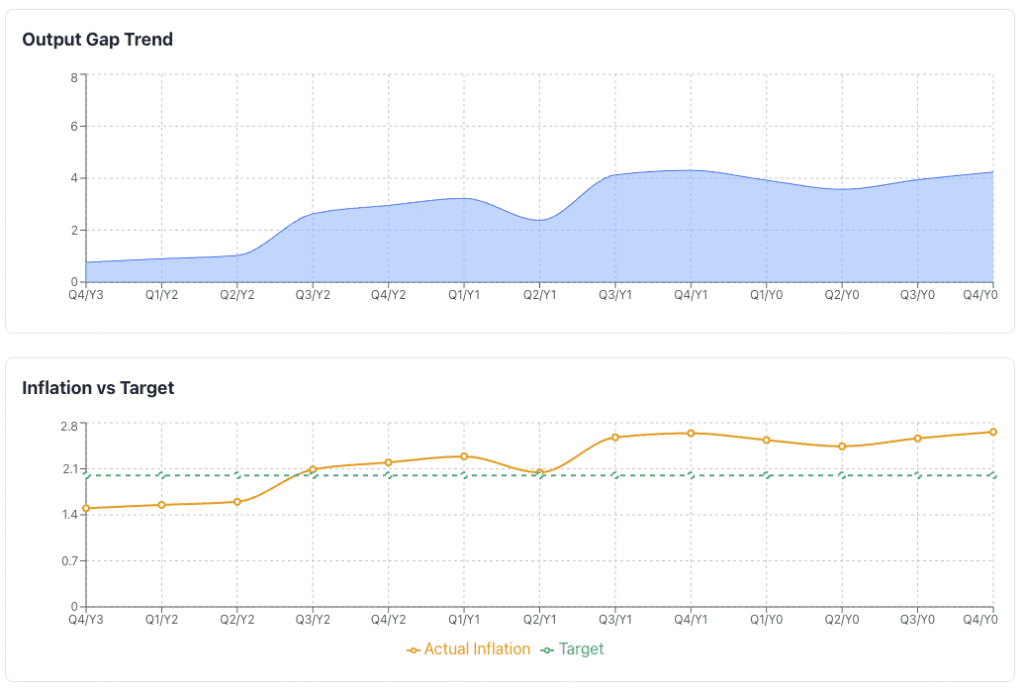1024x694 pixels.
Task: Click the Actual Inflation legend marker icon
Action: click(413, 650)
